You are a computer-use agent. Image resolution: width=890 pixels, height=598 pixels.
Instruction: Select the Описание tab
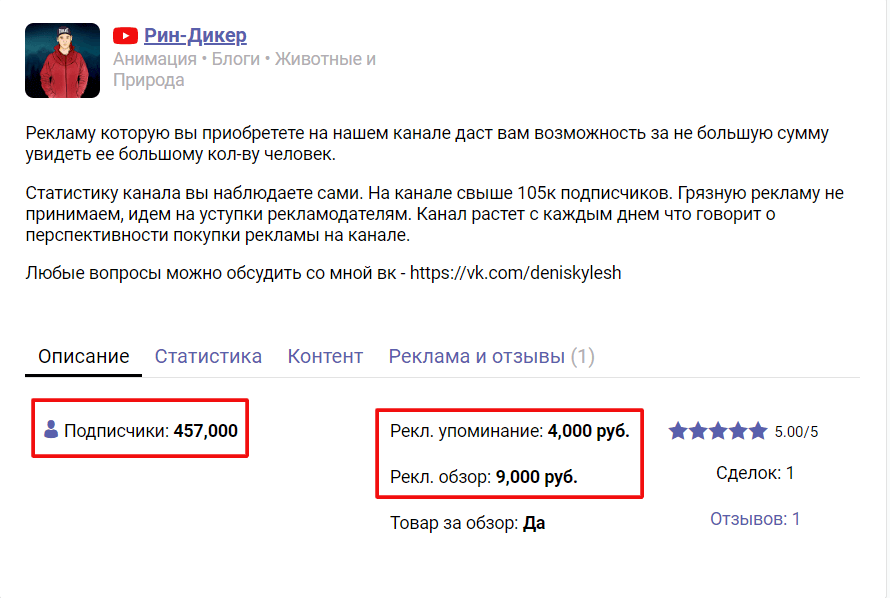click(x=83, y=356)
